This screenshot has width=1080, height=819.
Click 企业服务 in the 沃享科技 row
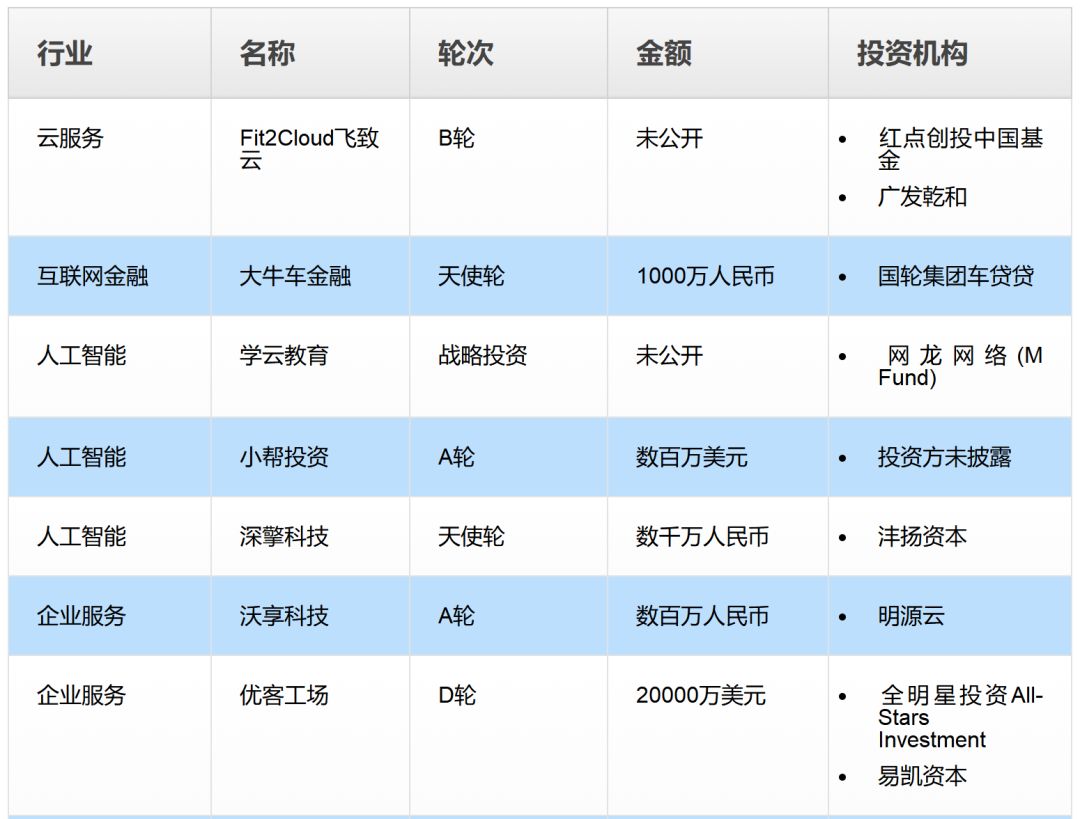(82, 616)
